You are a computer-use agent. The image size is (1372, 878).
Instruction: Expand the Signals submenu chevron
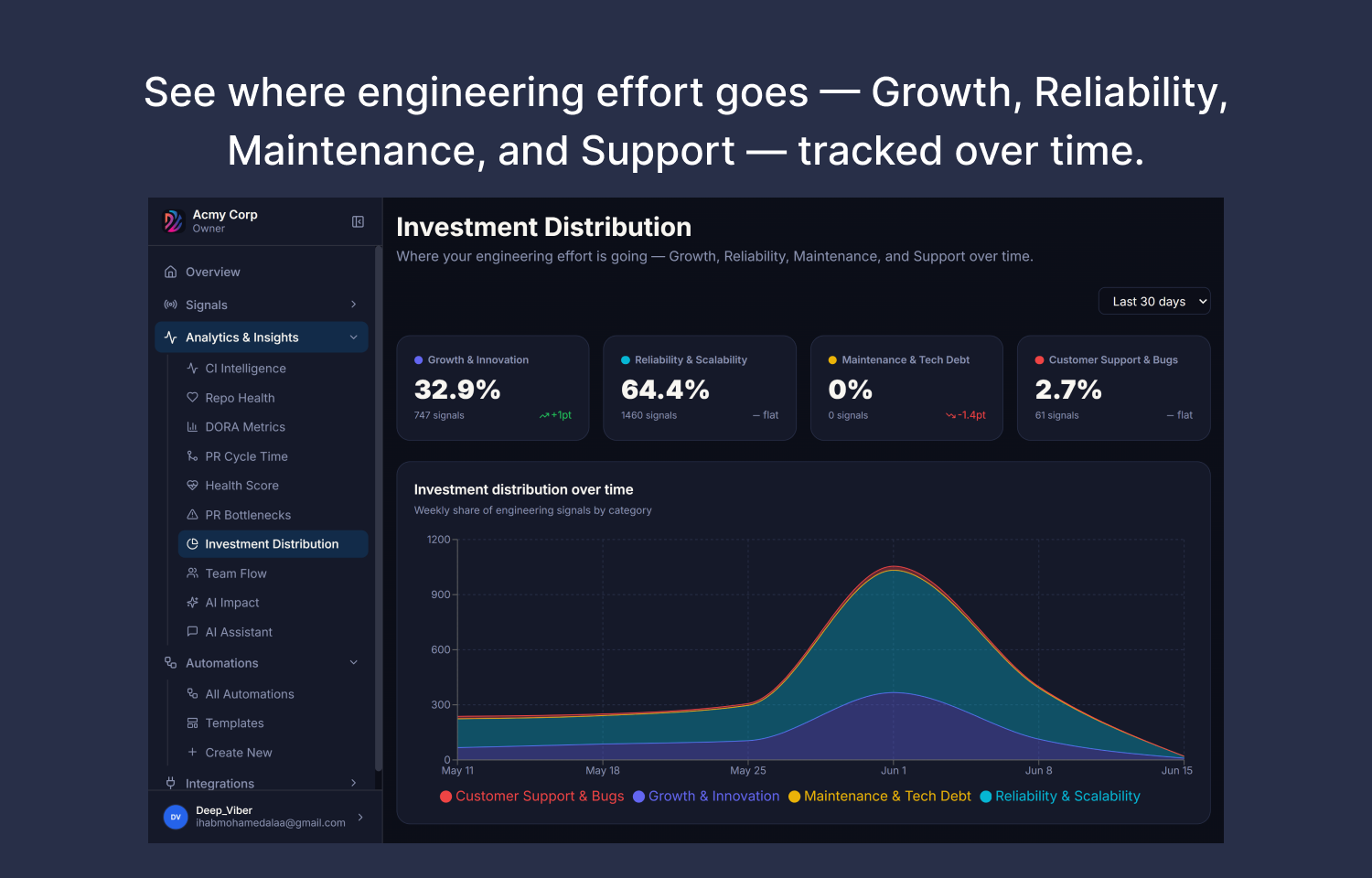[353, 305]
